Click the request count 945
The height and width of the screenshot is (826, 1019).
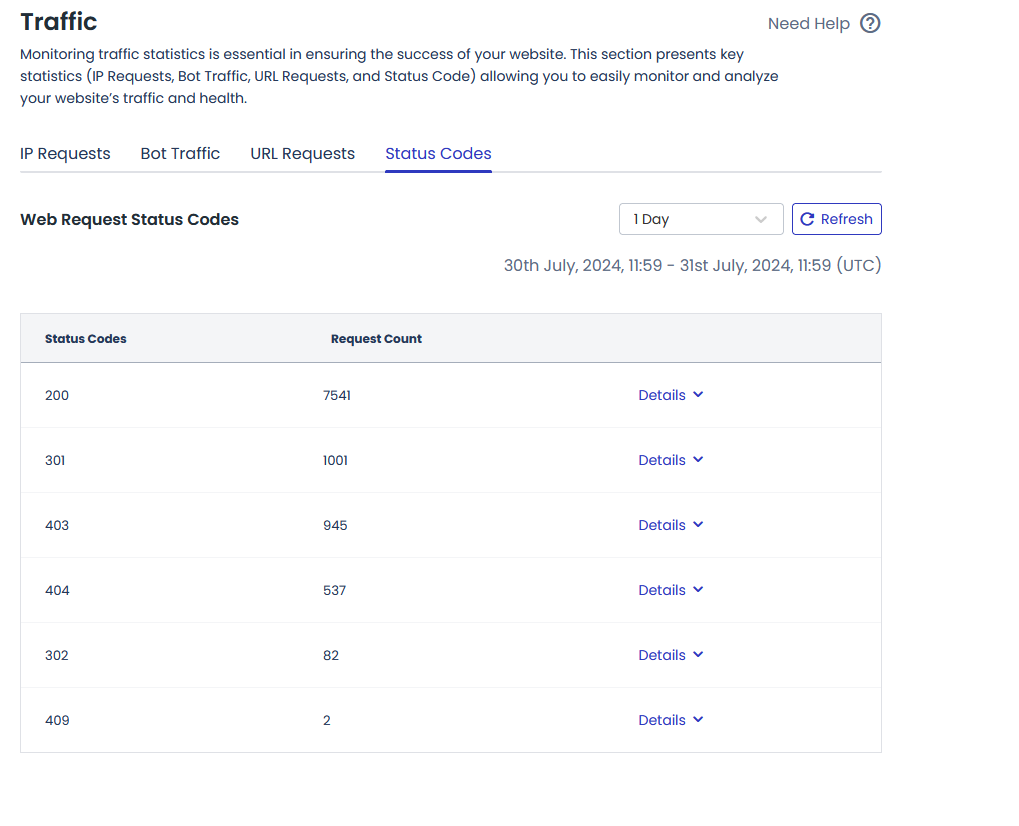[335, 525]
